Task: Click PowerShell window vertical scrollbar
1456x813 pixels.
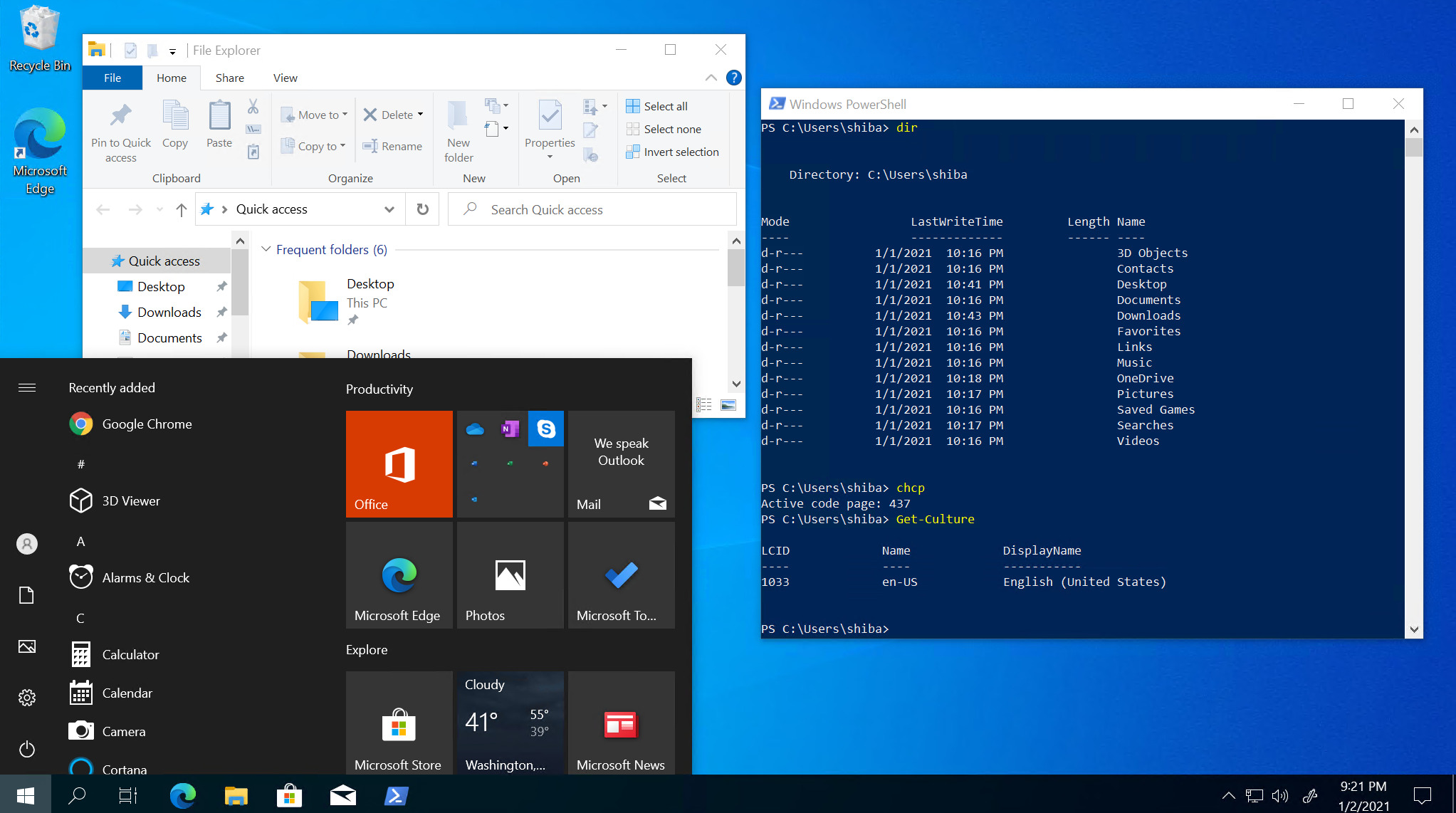Action: 1414,379
